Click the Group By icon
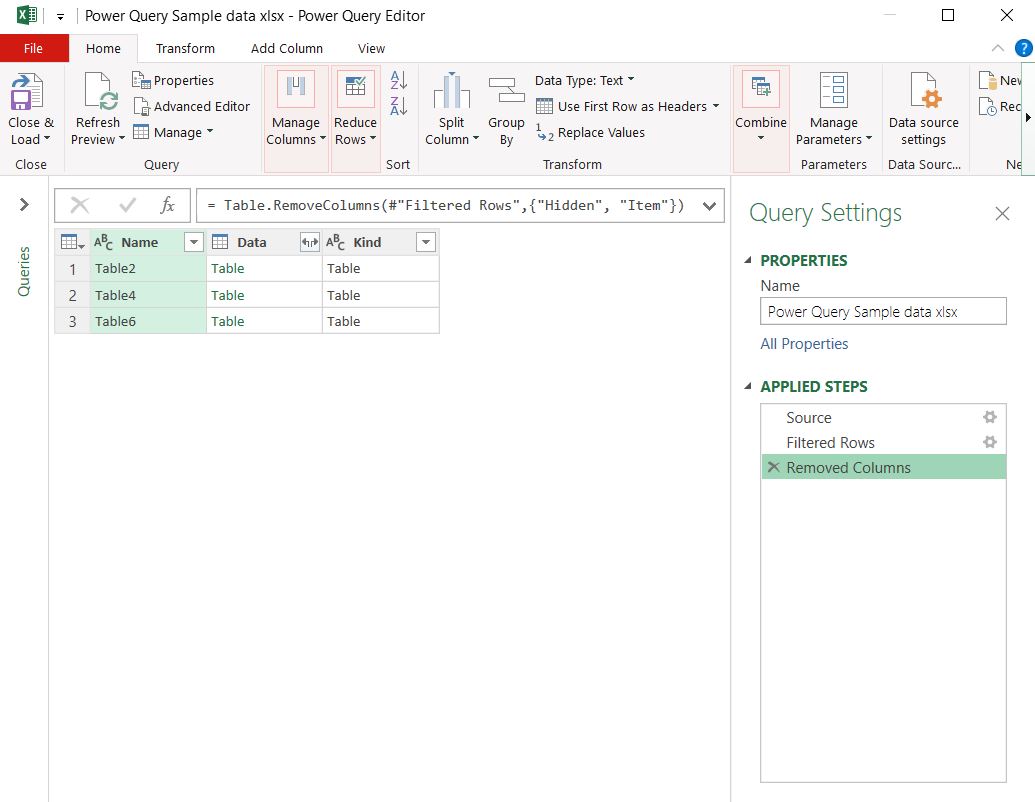Image resolution: width=1035 pixels, height=802 pixels. click(506, 90)
